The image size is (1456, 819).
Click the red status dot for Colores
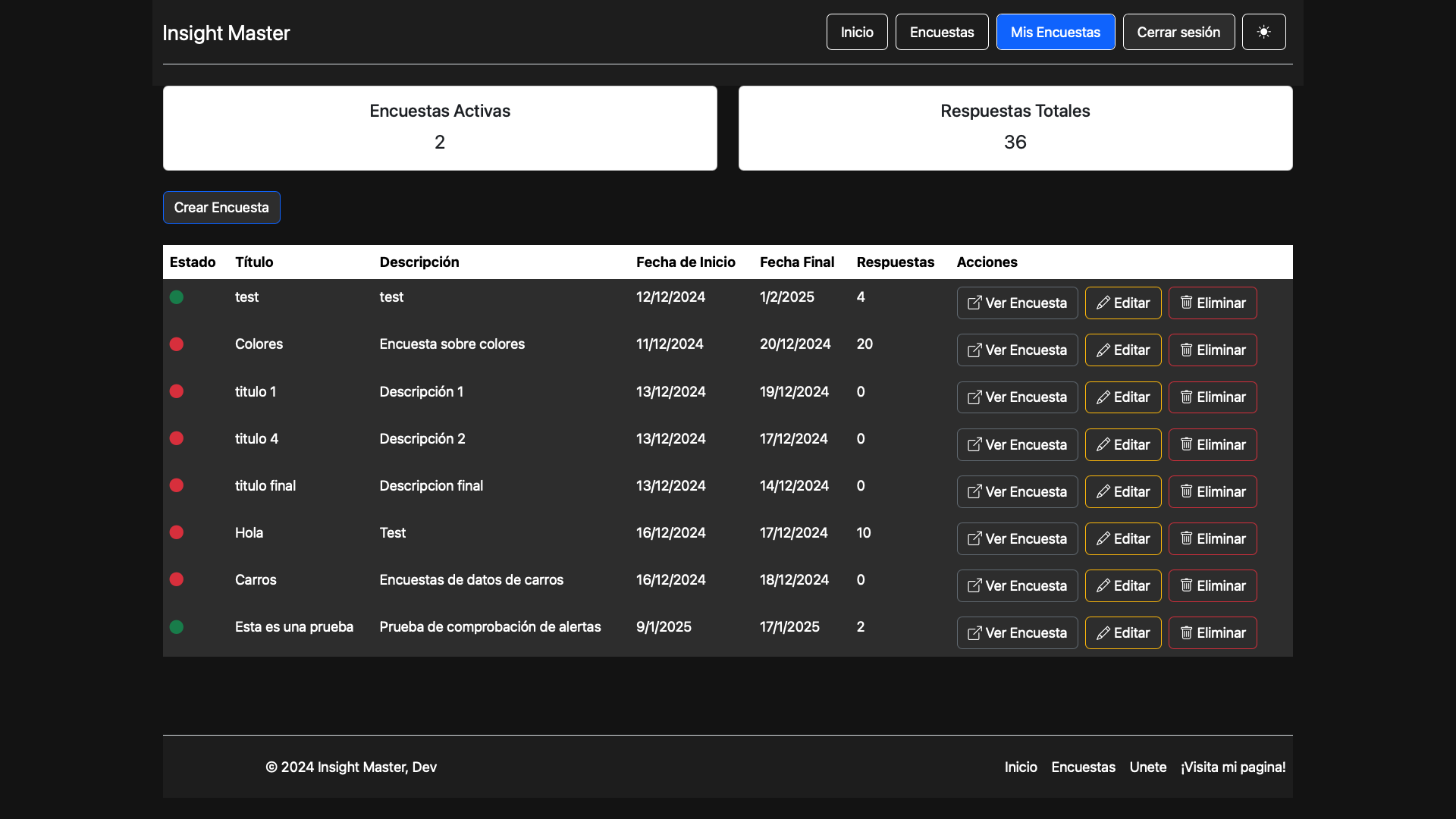[x=177, y=344]
